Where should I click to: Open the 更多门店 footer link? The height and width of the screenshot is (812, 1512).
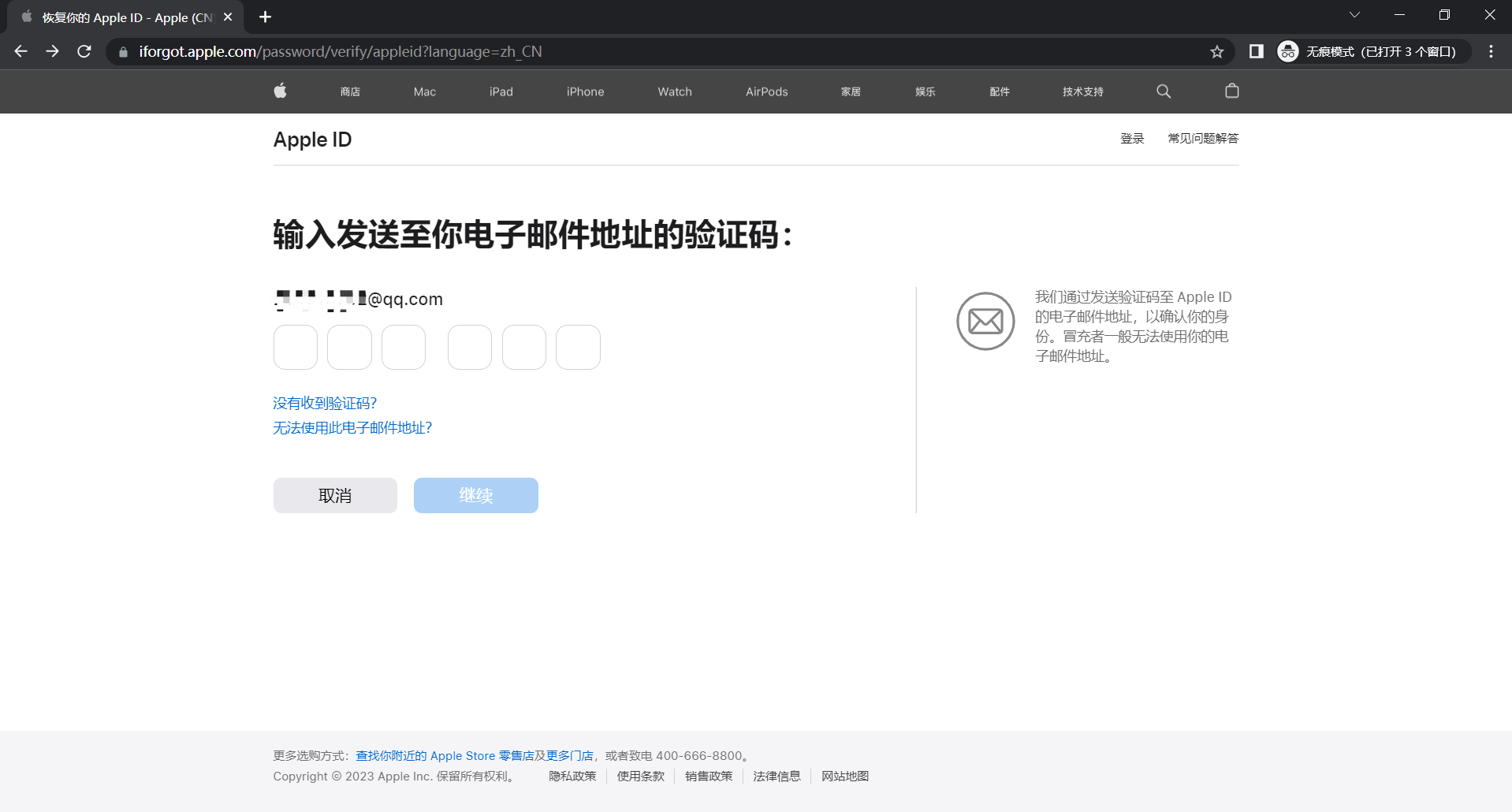[570, 755]
